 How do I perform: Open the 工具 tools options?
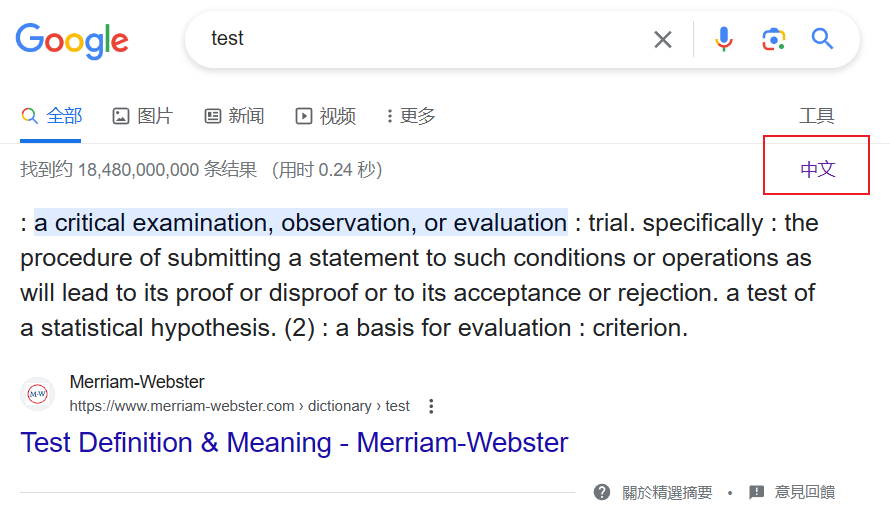point(816,116)
